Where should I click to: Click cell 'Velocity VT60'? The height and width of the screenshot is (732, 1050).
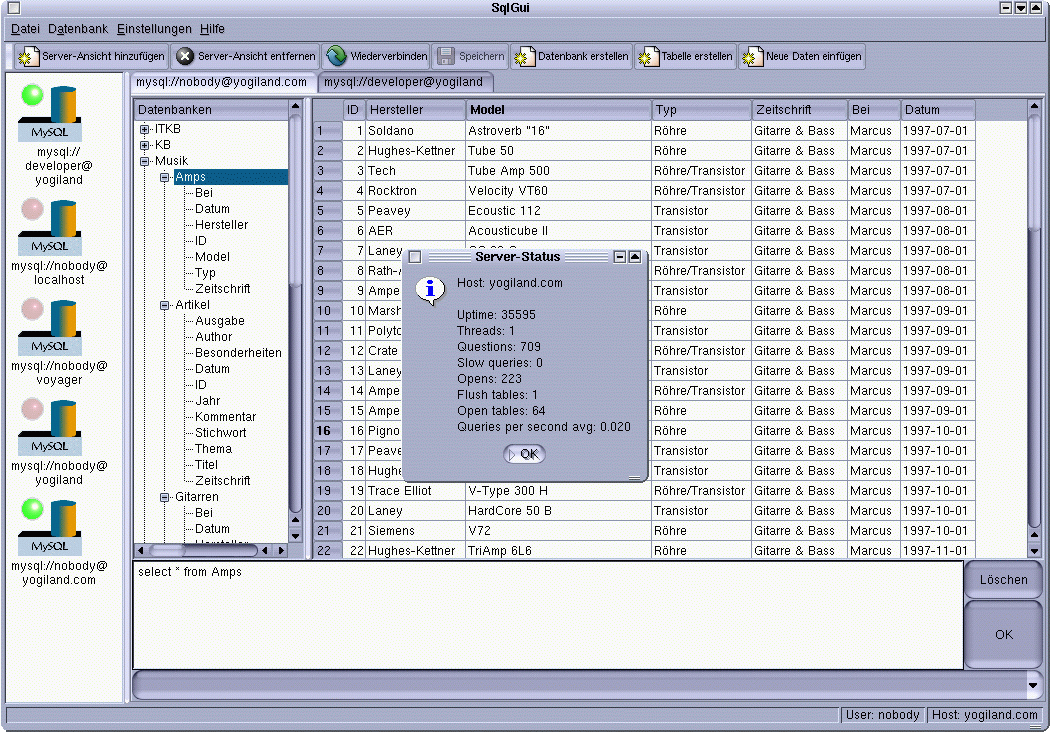(558, 191)
